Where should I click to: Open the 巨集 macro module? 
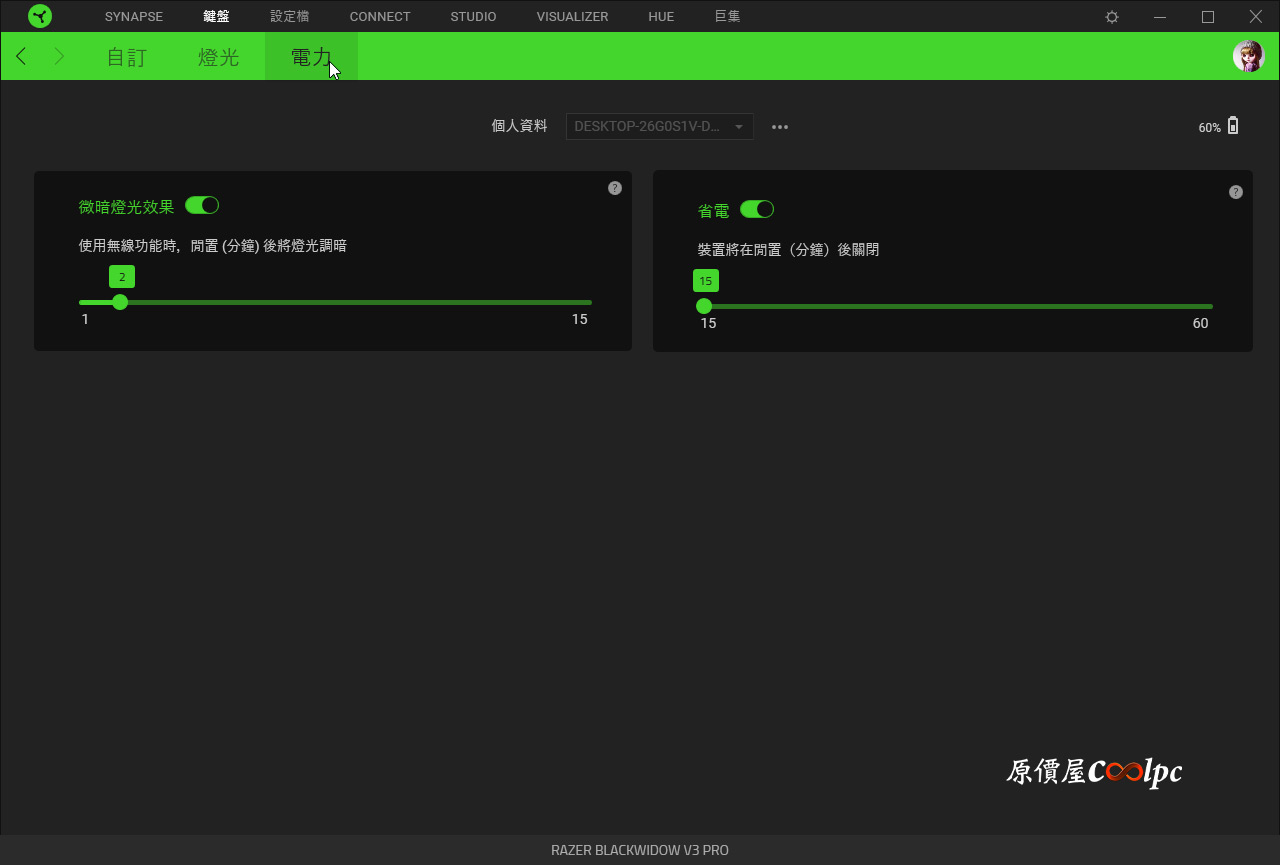[728, 17]
